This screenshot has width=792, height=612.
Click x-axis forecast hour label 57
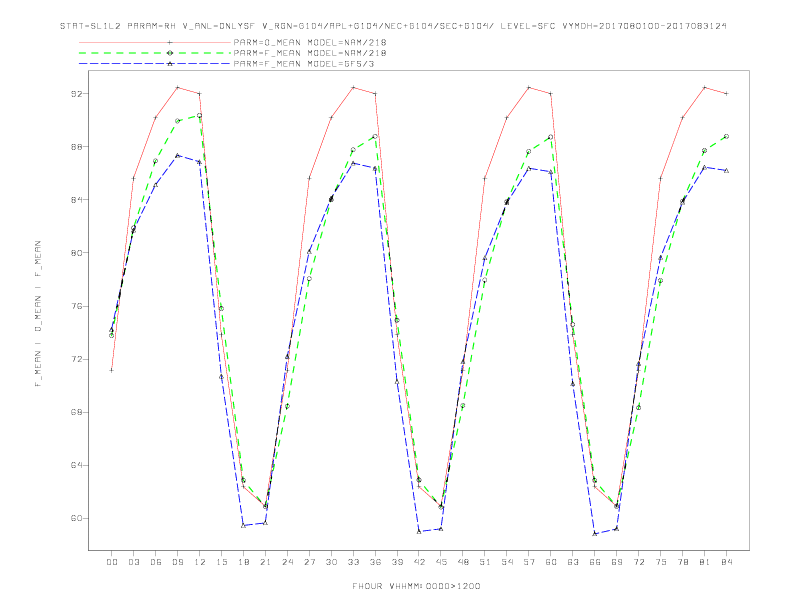click(529, 562)
